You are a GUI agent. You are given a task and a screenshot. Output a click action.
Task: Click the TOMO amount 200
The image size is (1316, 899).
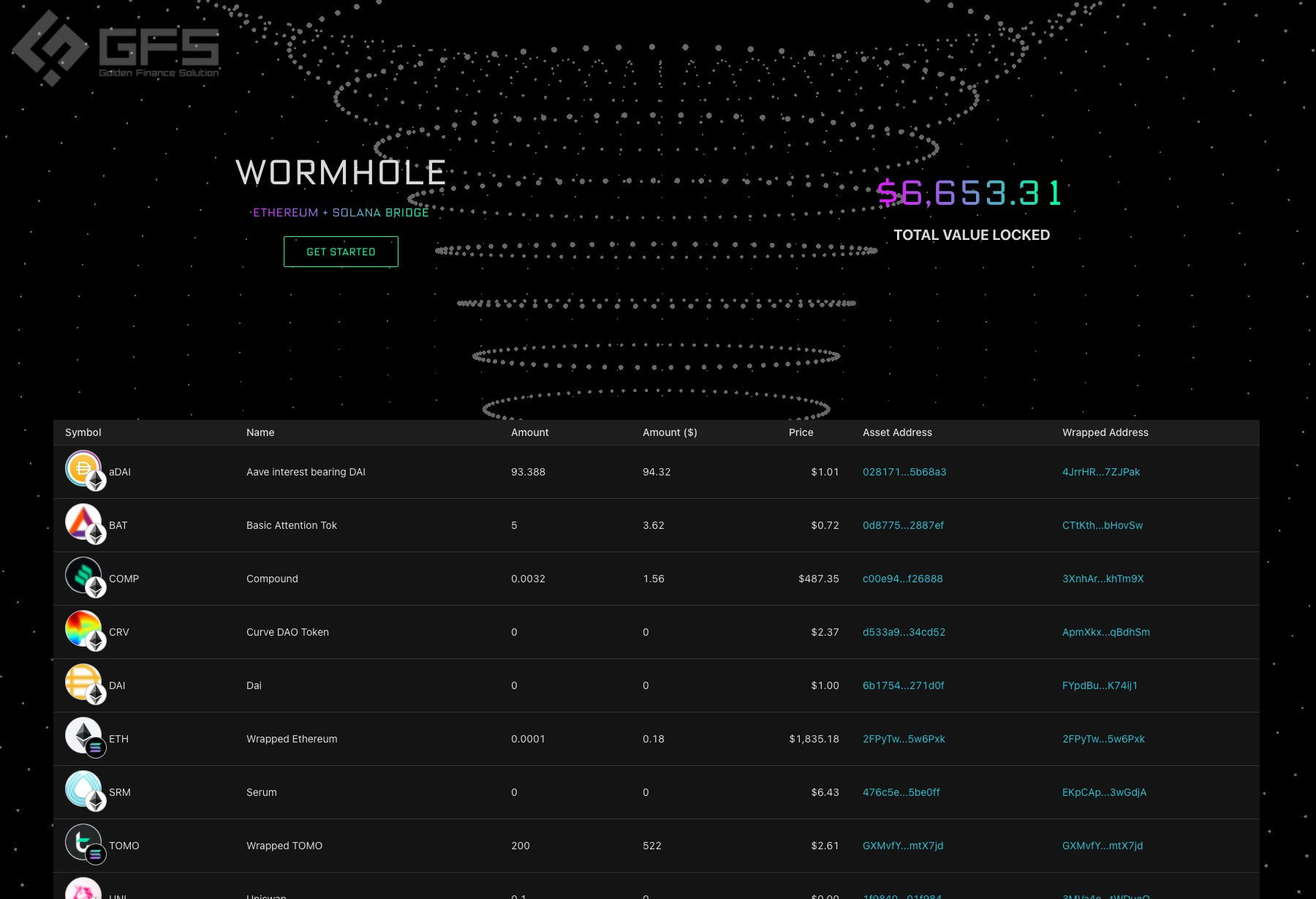point(521,846)
